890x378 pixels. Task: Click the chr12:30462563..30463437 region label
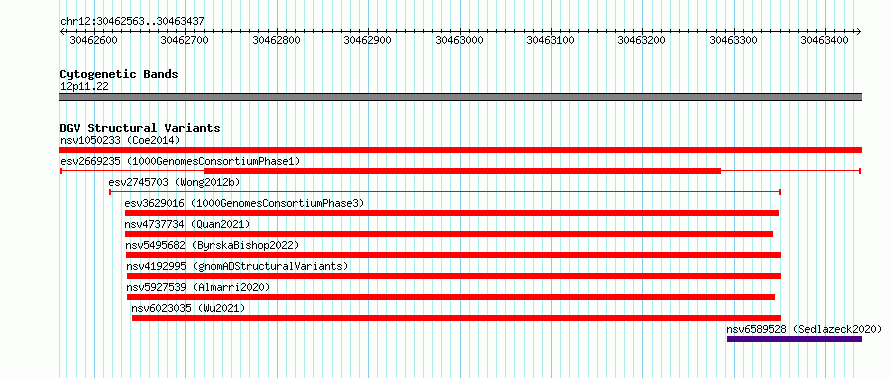[132, 22]
